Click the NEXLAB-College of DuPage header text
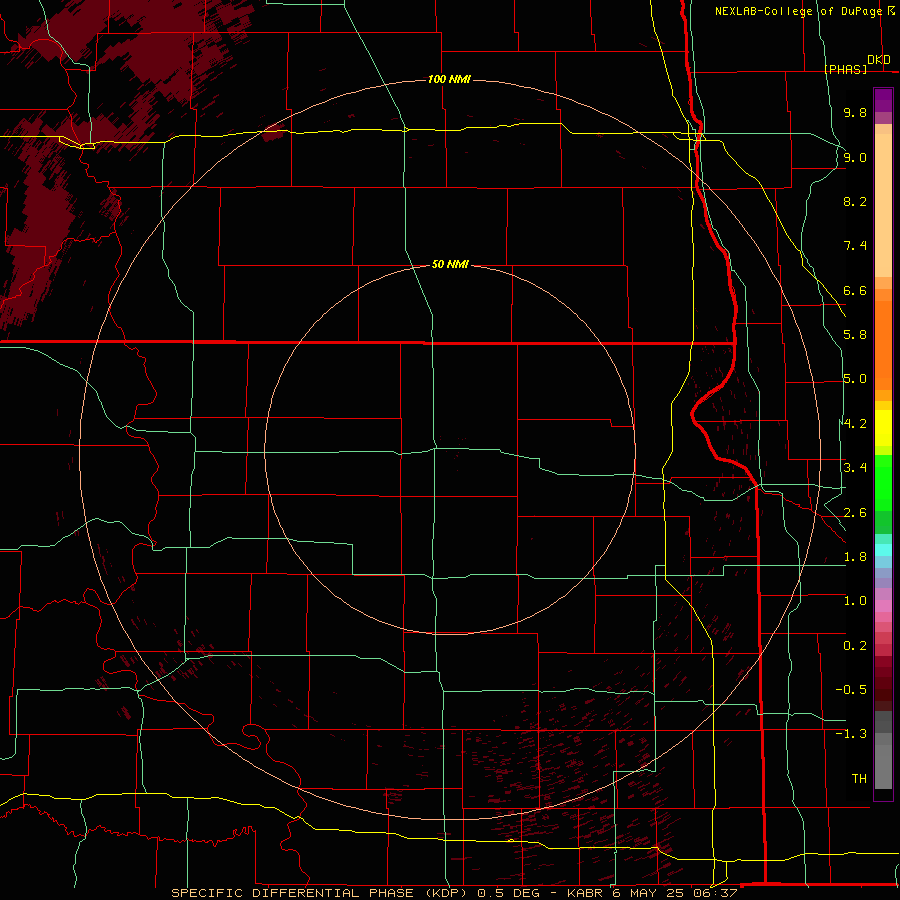This screenshot has height=900, width=900. [x=798, y=11]
